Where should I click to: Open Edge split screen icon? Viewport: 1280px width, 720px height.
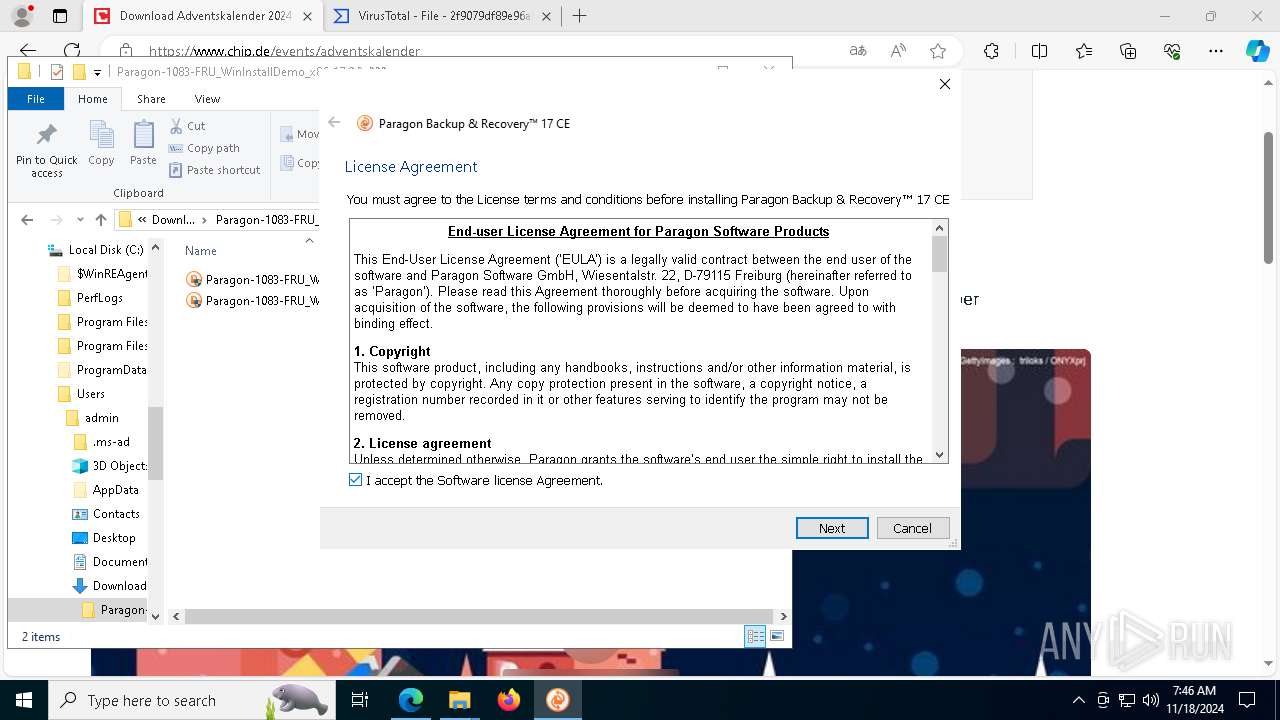1039,51
